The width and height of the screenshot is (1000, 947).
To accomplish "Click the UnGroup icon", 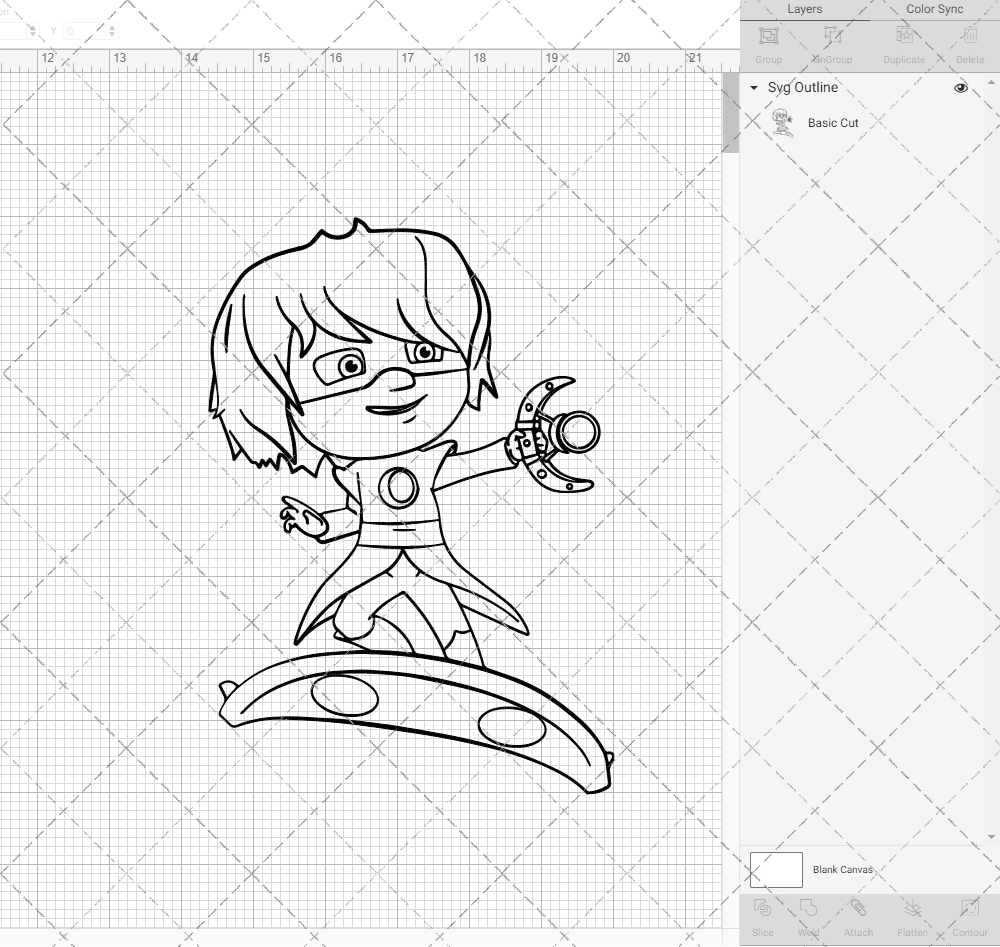I will pyautogui.click(x=833, y=42).
